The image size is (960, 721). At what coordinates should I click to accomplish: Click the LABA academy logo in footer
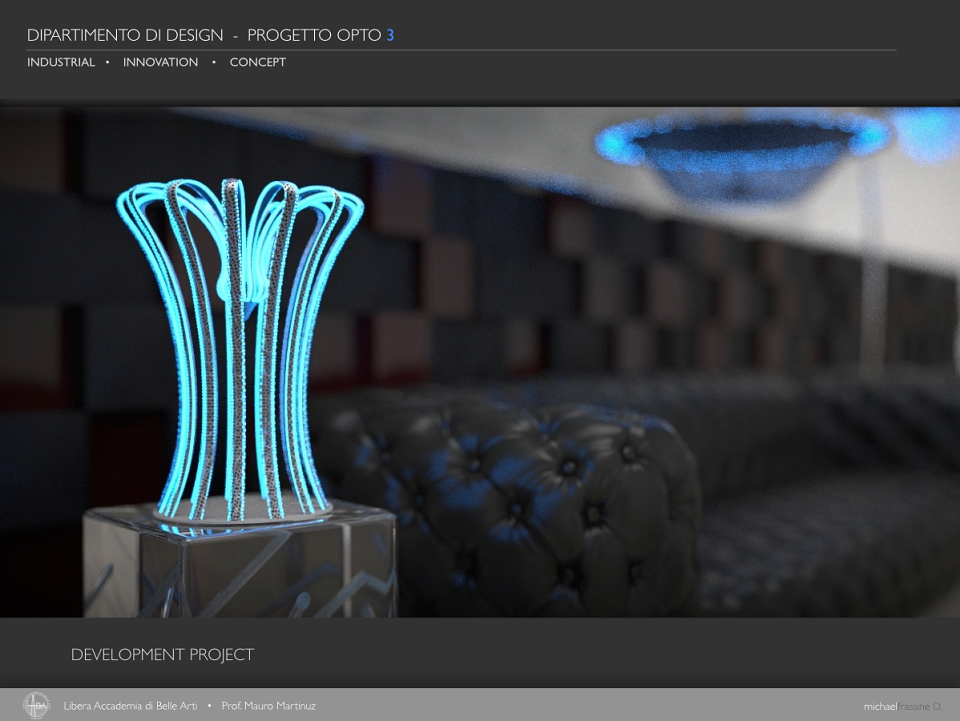point(36,705)
